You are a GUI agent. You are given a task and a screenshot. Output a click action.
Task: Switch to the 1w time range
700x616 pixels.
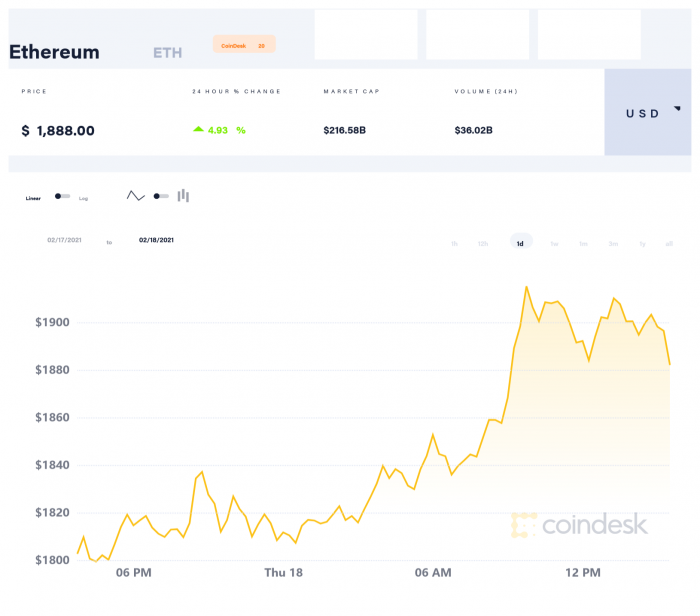[554, 243]
